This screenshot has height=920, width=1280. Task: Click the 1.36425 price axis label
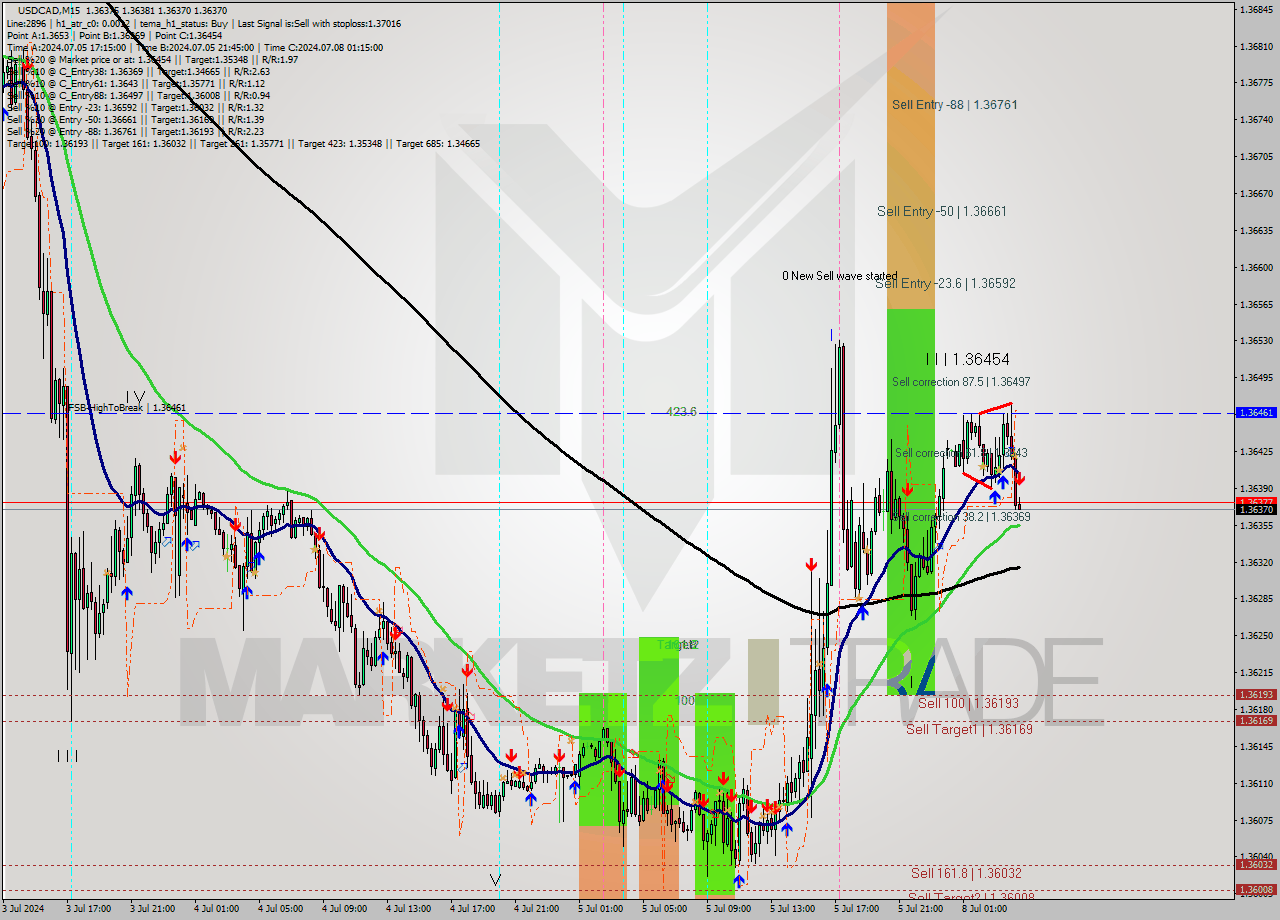point(1256,451)
